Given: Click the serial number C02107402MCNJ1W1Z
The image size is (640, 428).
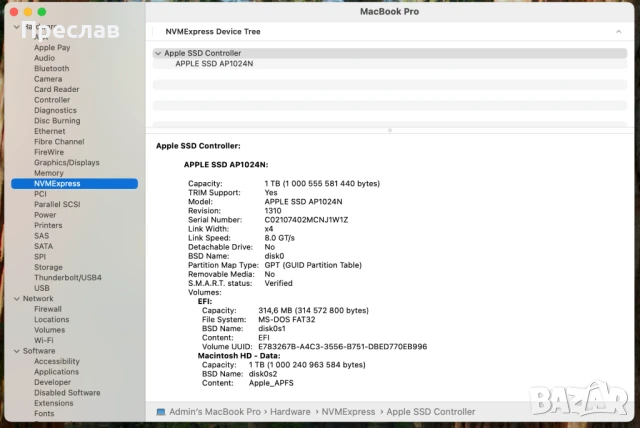Looking at the screenshot, I should (x=306, y=220).
